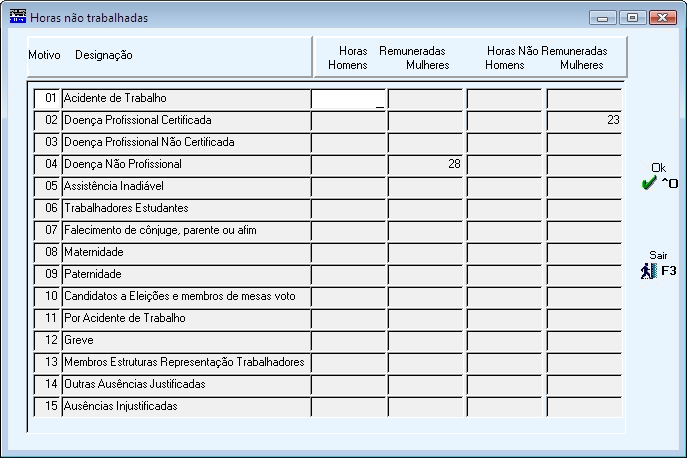Image resolution: width=687 pixels, height=458 pixels.
Task: Click Não Remuneradas Mulheres field for Assistência Inadiável
Action: [584, 186]
